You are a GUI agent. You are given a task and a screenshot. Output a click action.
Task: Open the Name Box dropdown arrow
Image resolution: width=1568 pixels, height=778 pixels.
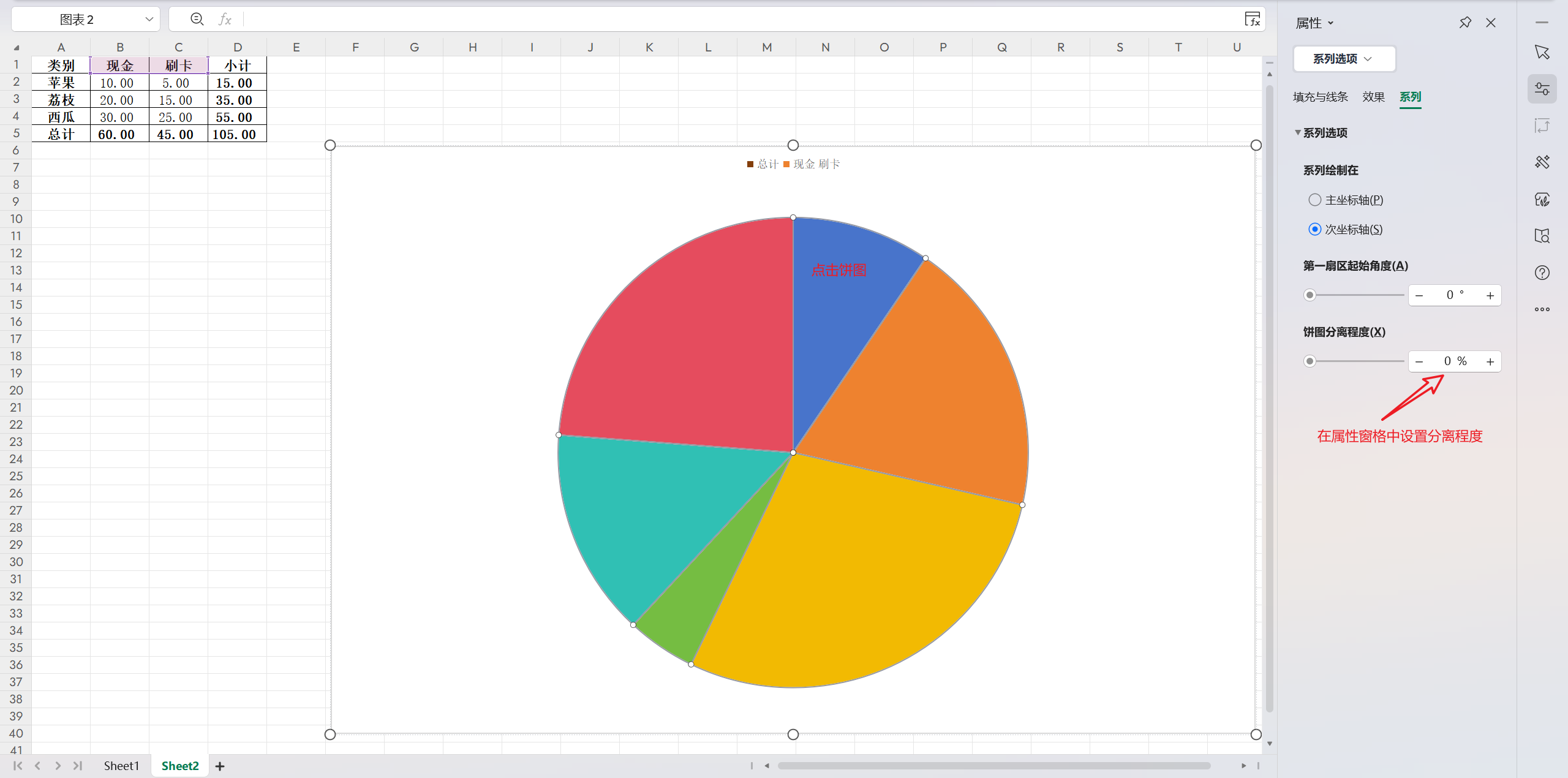click(x=149, y=20)
